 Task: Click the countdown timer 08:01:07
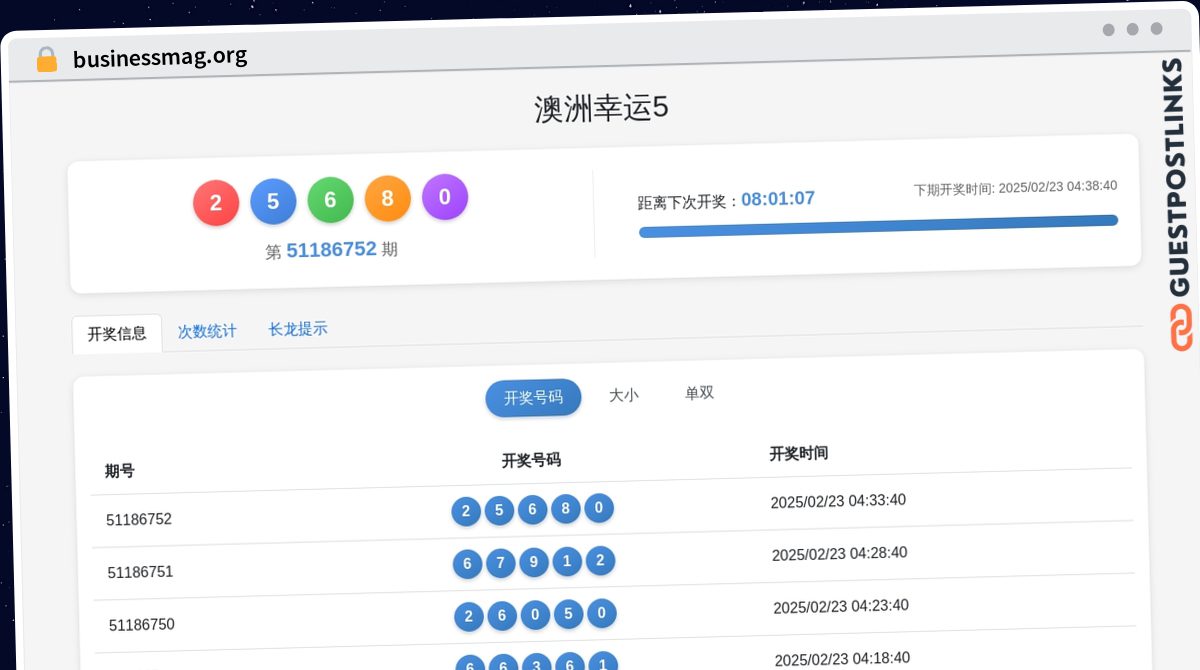tap(778, 199)
